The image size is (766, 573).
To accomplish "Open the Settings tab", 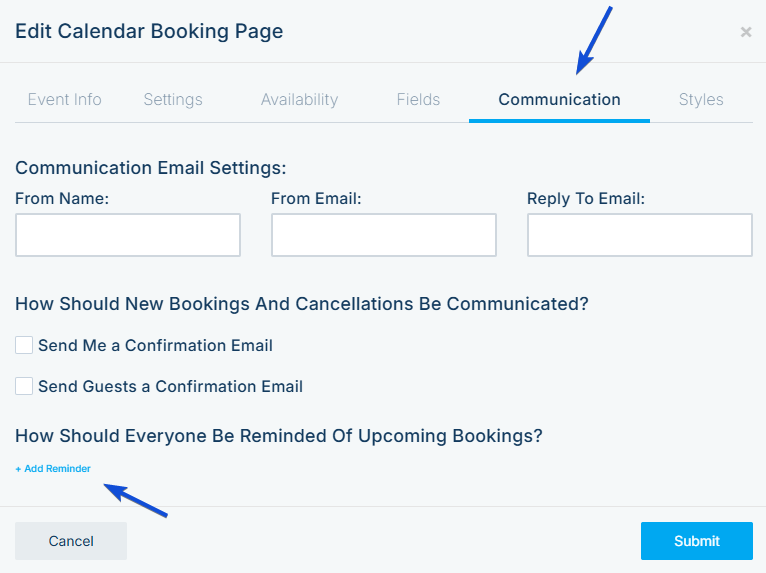I will tap(173, 100).
